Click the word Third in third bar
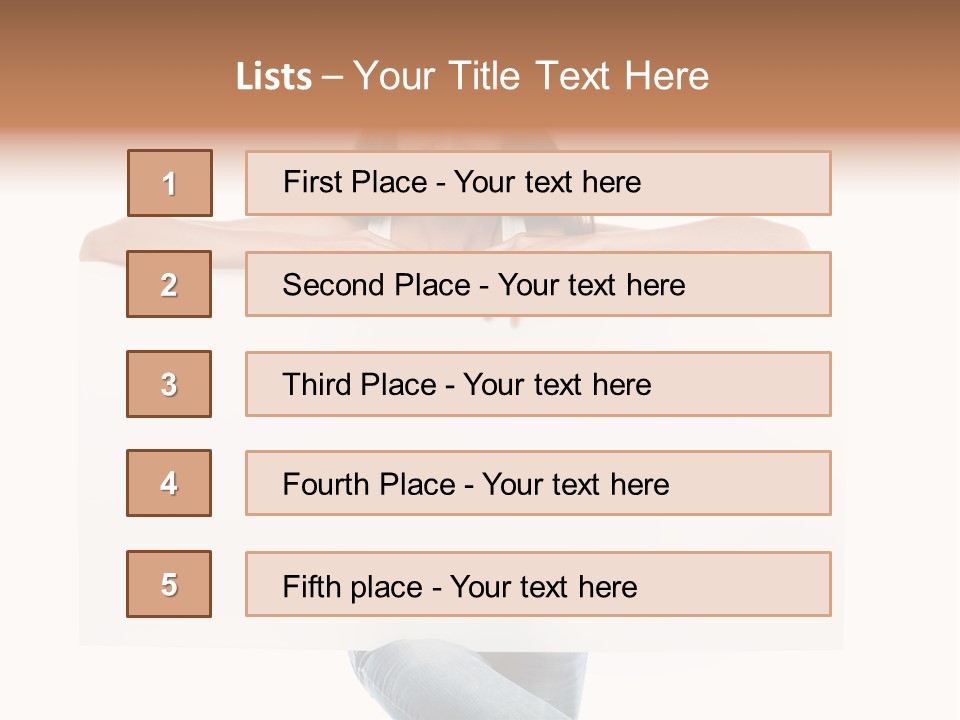The width and height of the screenshot is (960, 720). (x=317, y=384)
